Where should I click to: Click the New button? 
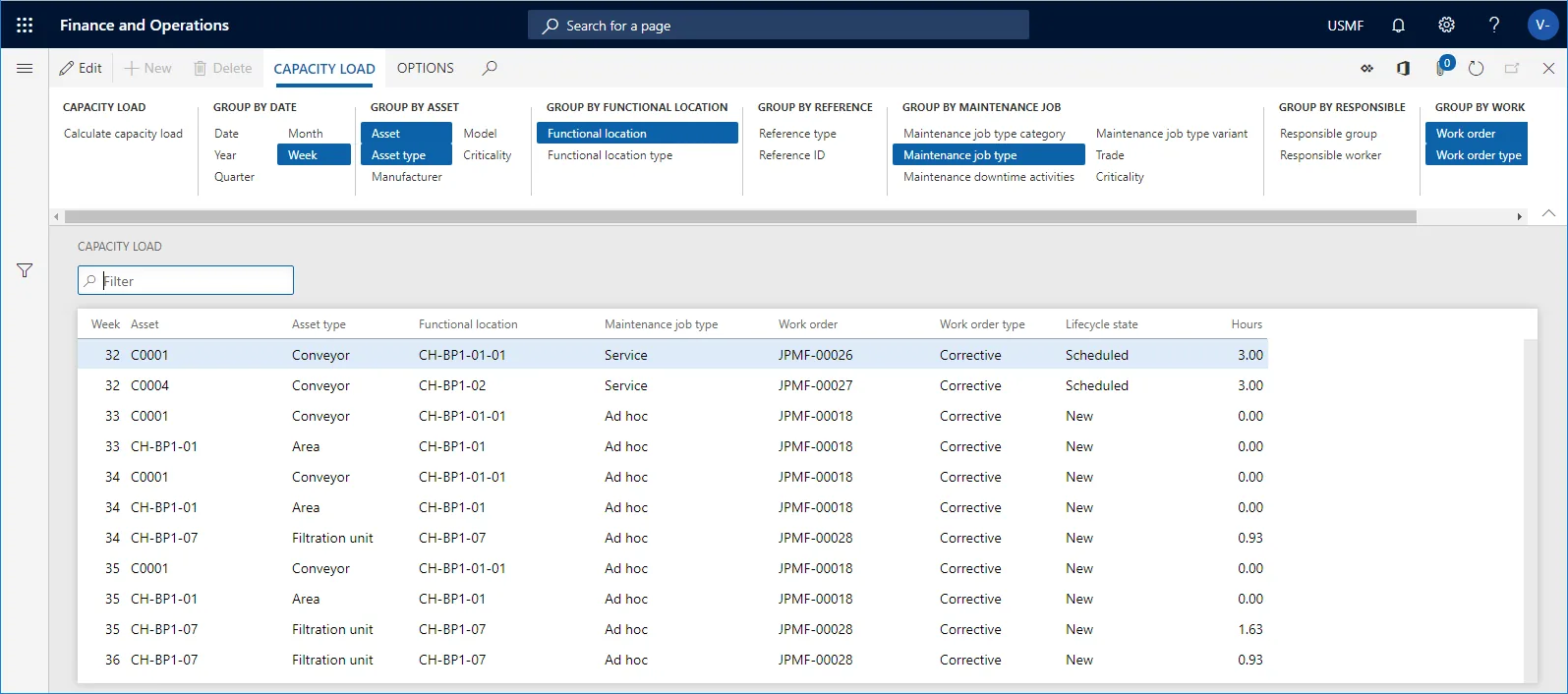(147, 68)
